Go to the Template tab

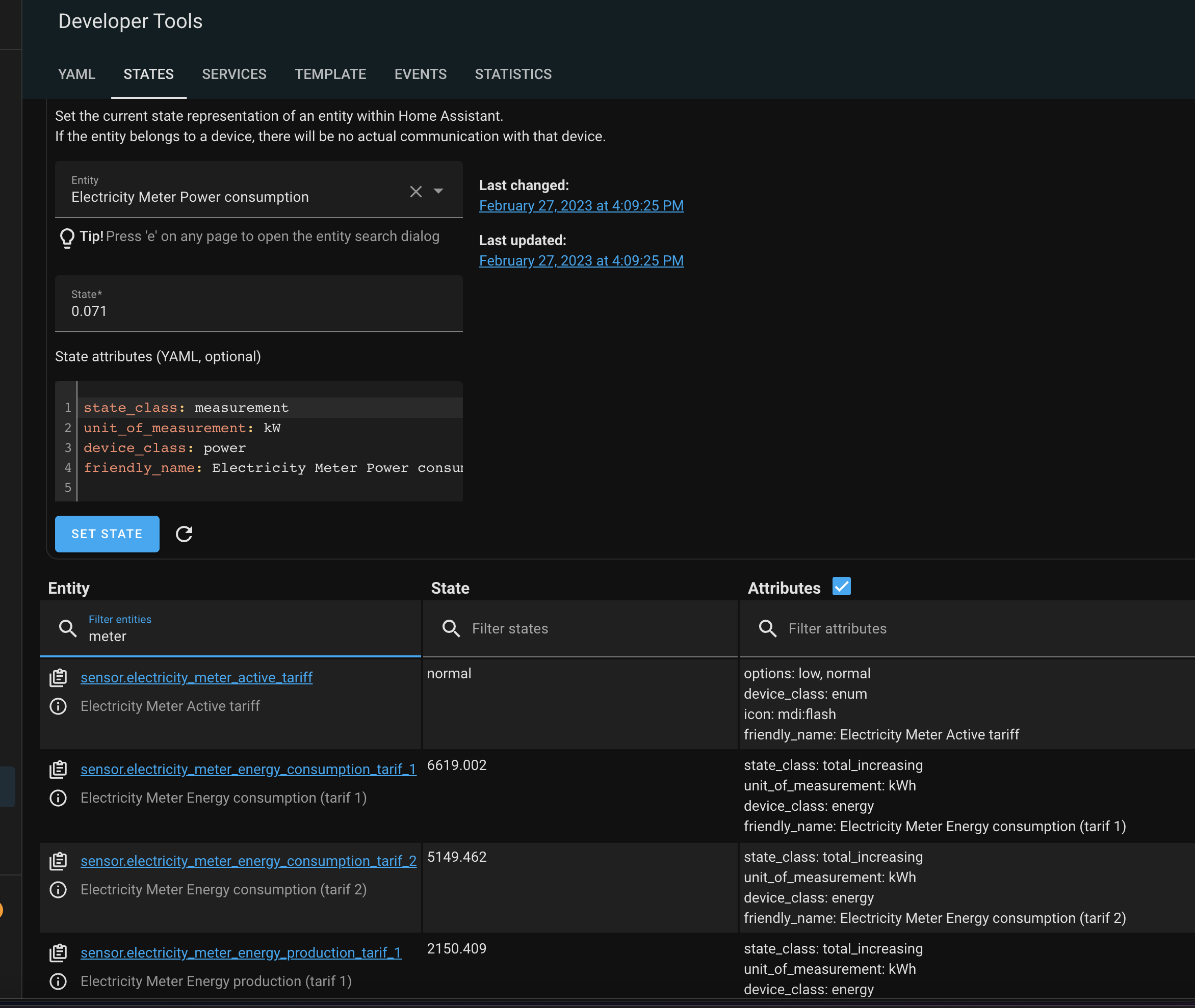pos(330,74)
